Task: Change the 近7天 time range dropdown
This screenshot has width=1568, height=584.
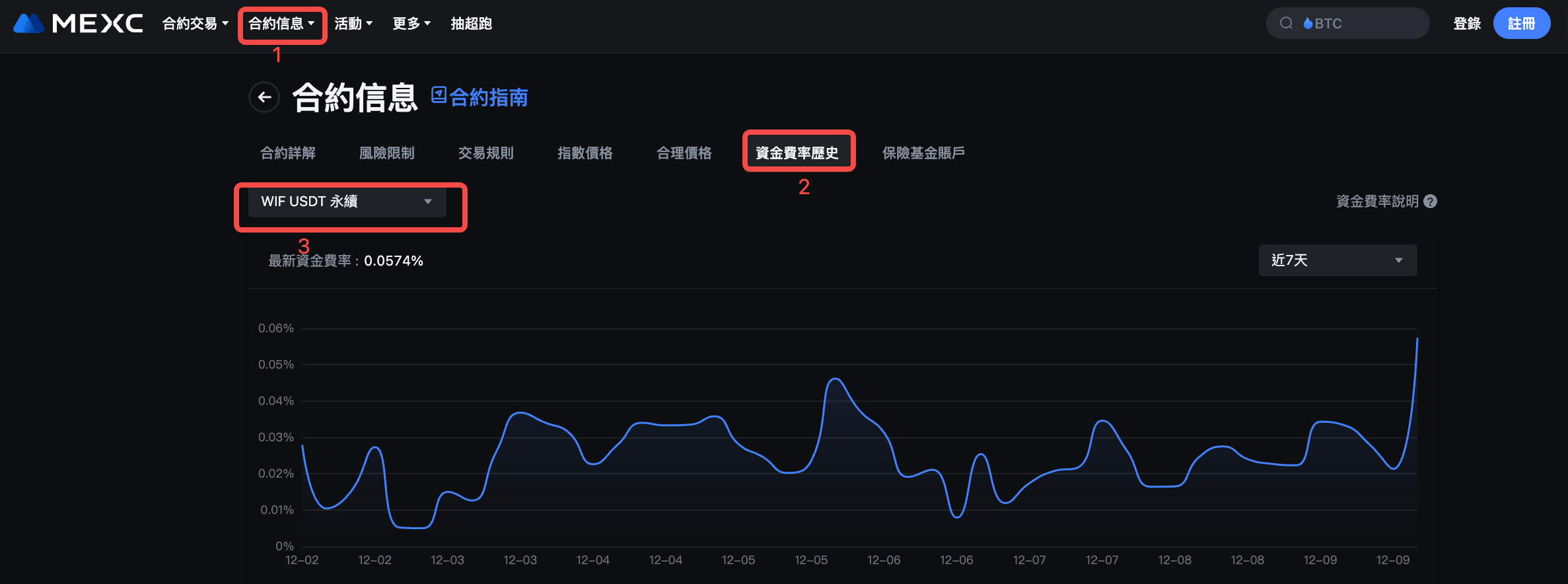Action: coord(1337,260)
